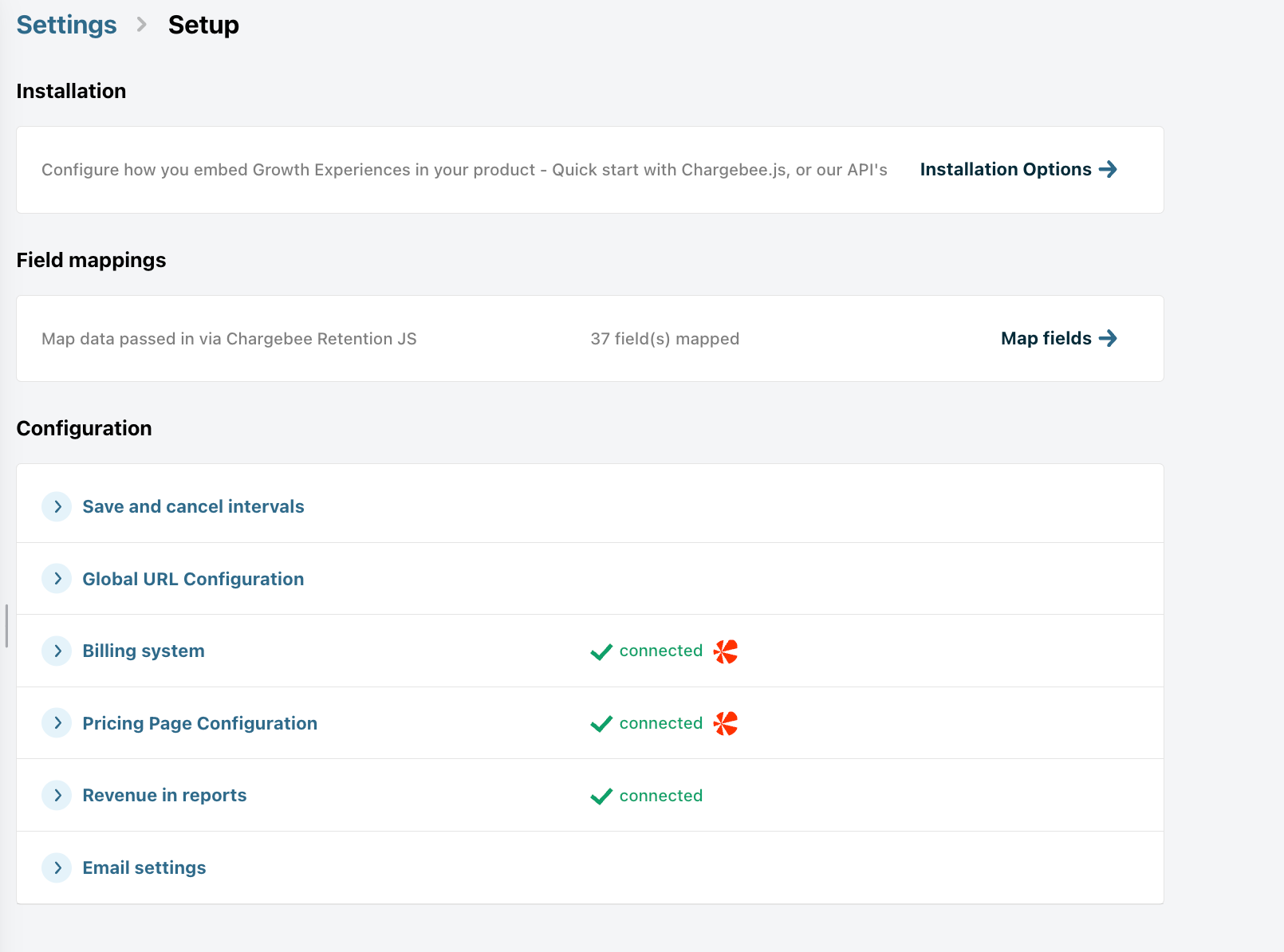1284x952 pixels.
Task: Click green checkmark in Pricing Page row
Action: click(601, 723)
